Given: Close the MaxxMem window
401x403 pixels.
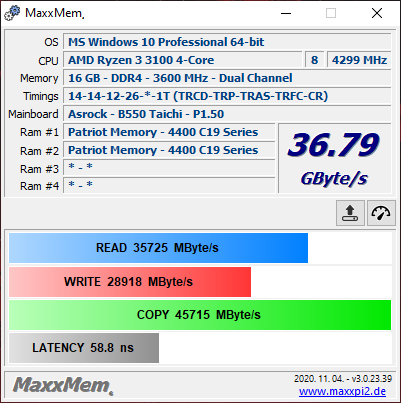Looking at the screenshot, I should (x=377, y=13).
